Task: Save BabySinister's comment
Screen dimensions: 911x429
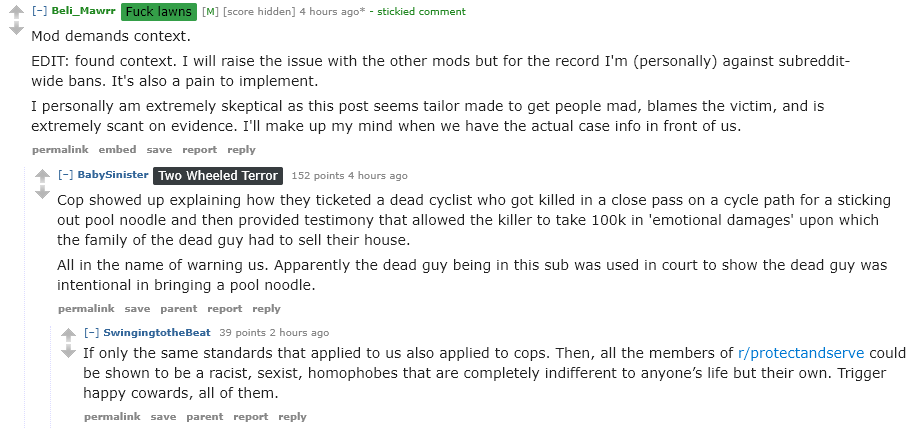Action: (x=138, y=309)
